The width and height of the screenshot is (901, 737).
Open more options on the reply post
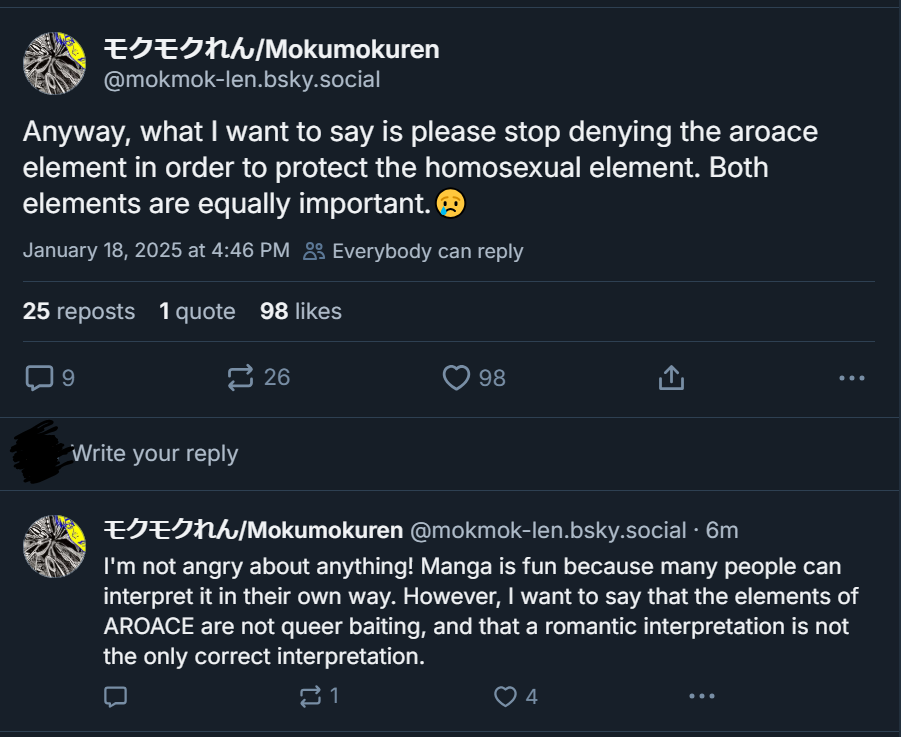701,696
